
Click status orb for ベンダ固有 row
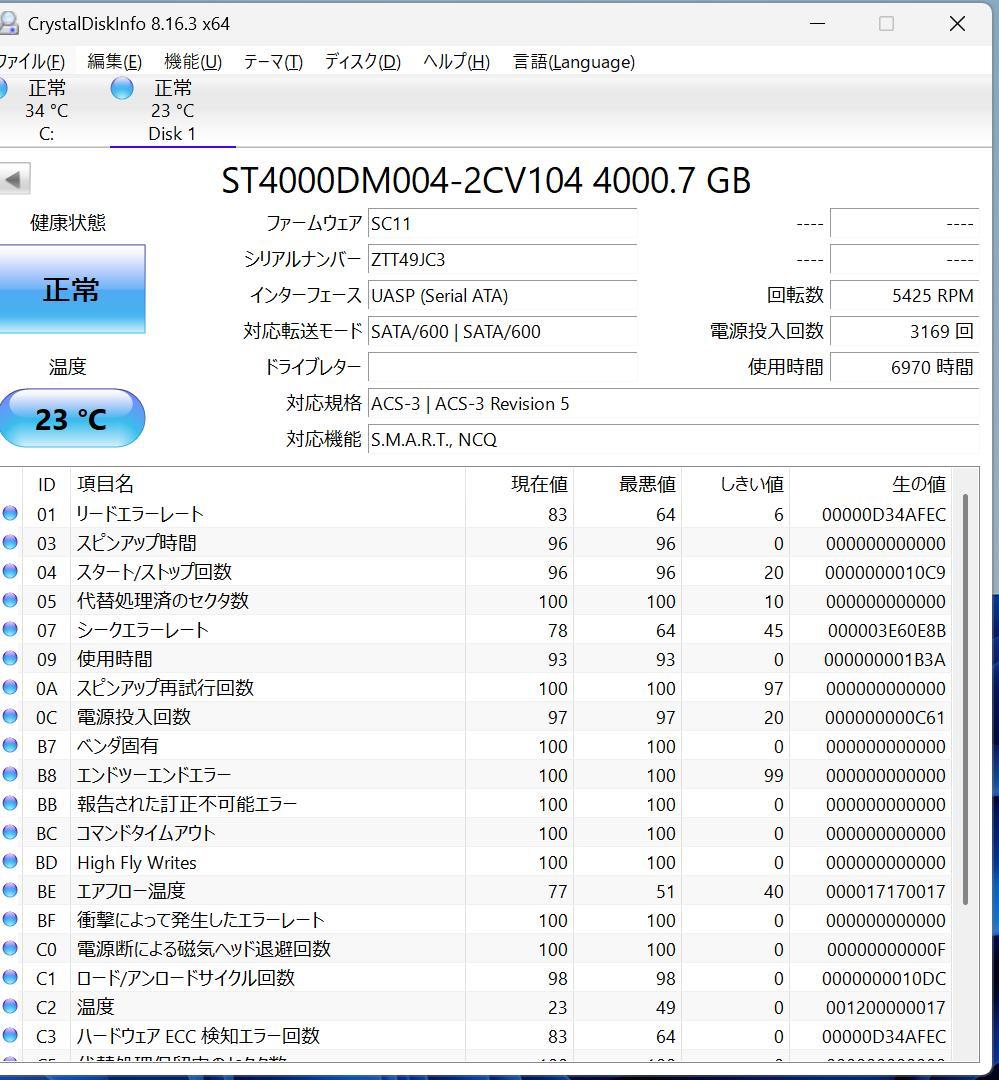pos(10,745)
